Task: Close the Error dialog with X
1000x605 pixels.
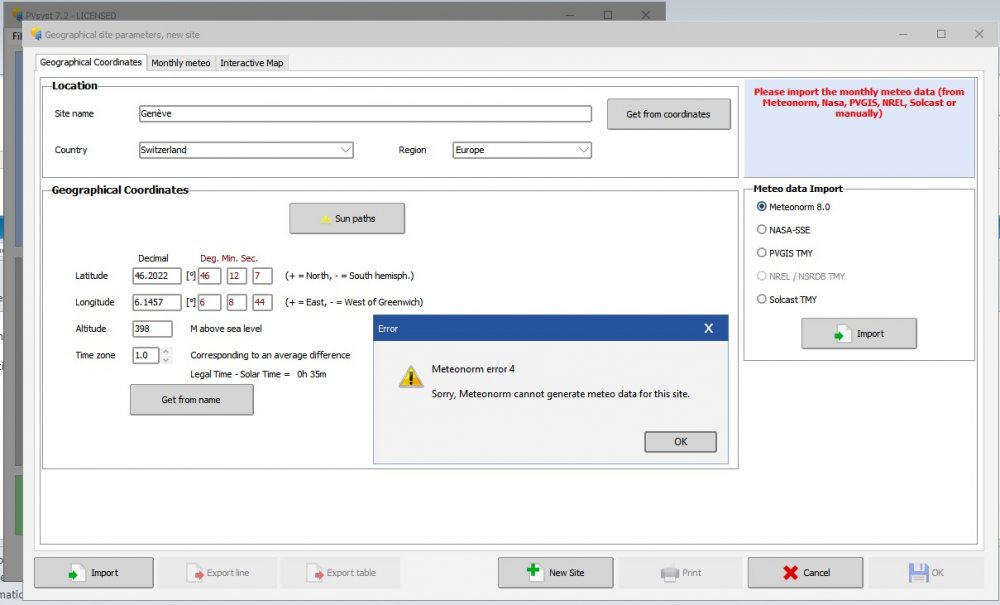Action: coord(708,328)
